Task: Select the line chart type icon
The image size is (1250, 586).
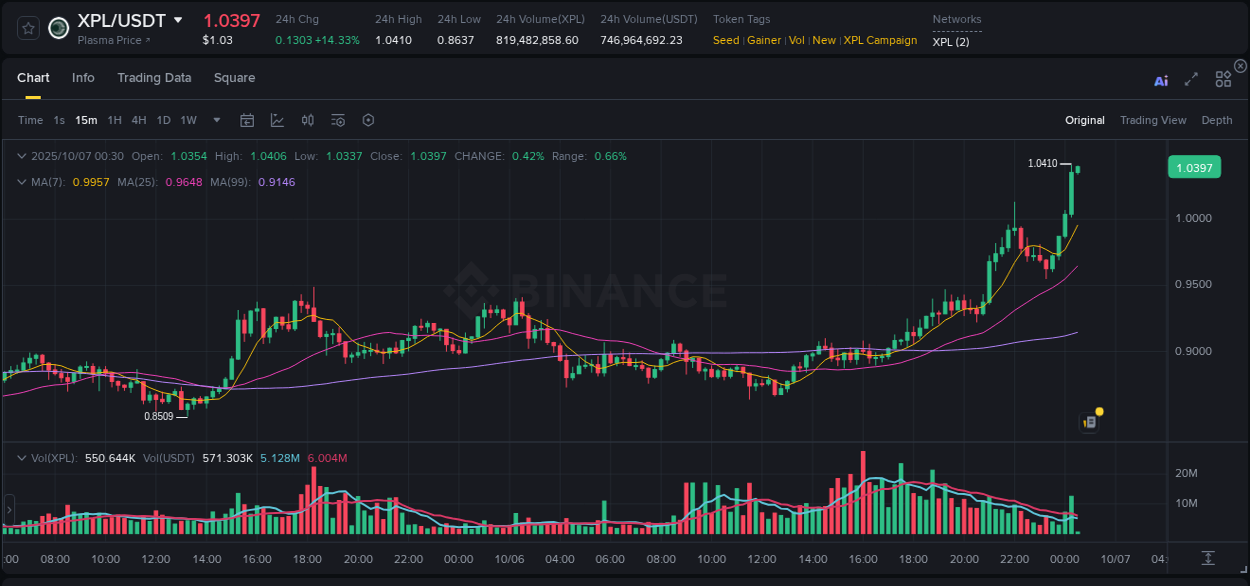Action: point(277,119)
